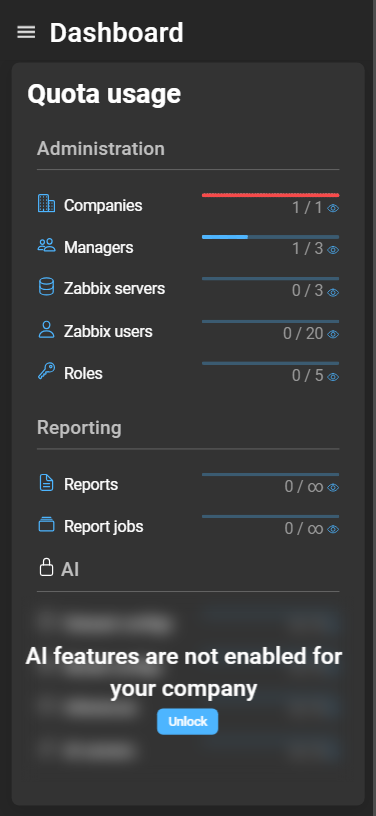
Task: Click the Dashboard page title
Action: (x=116, y=33)
